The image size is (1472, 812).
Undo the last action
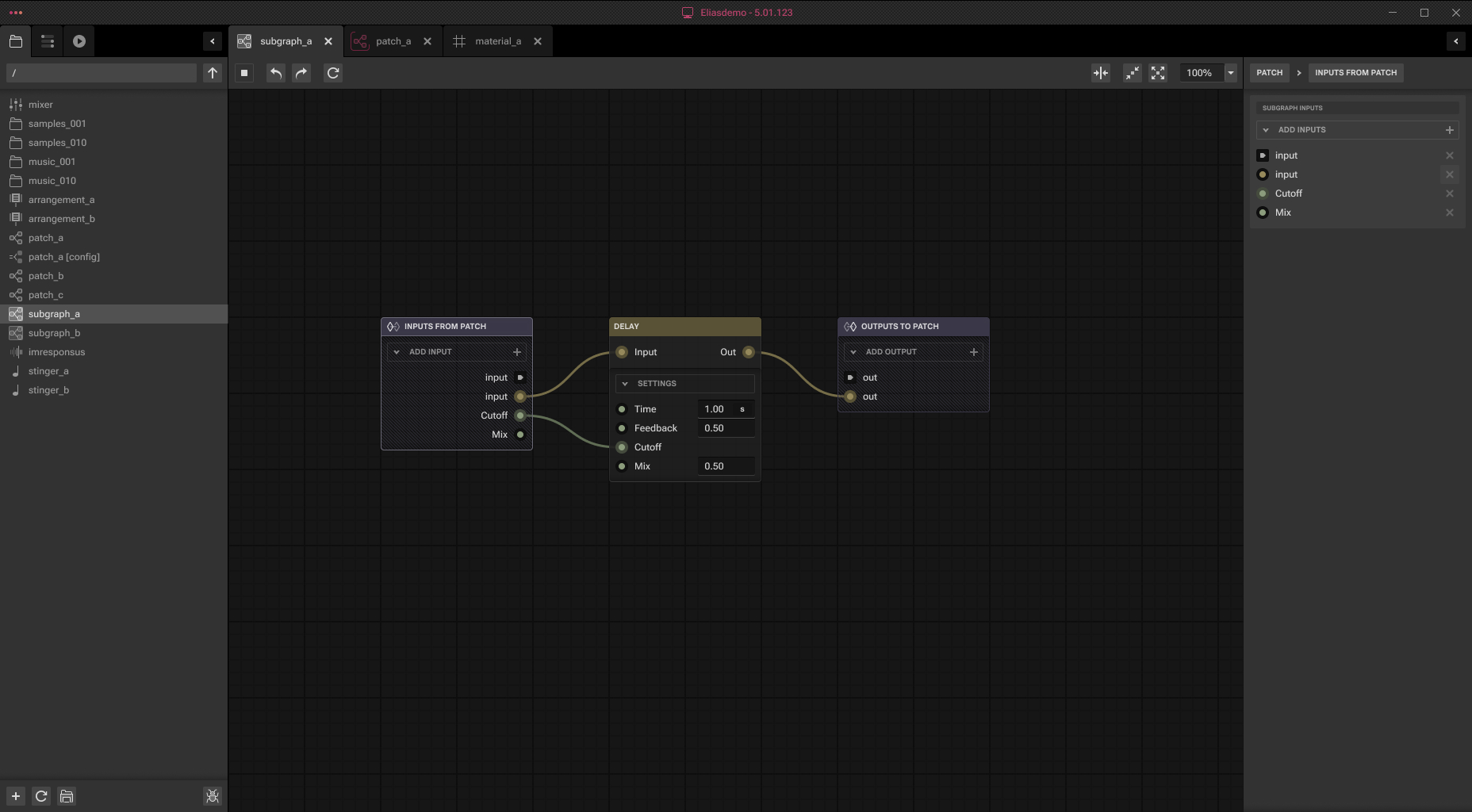click(276, 73)
